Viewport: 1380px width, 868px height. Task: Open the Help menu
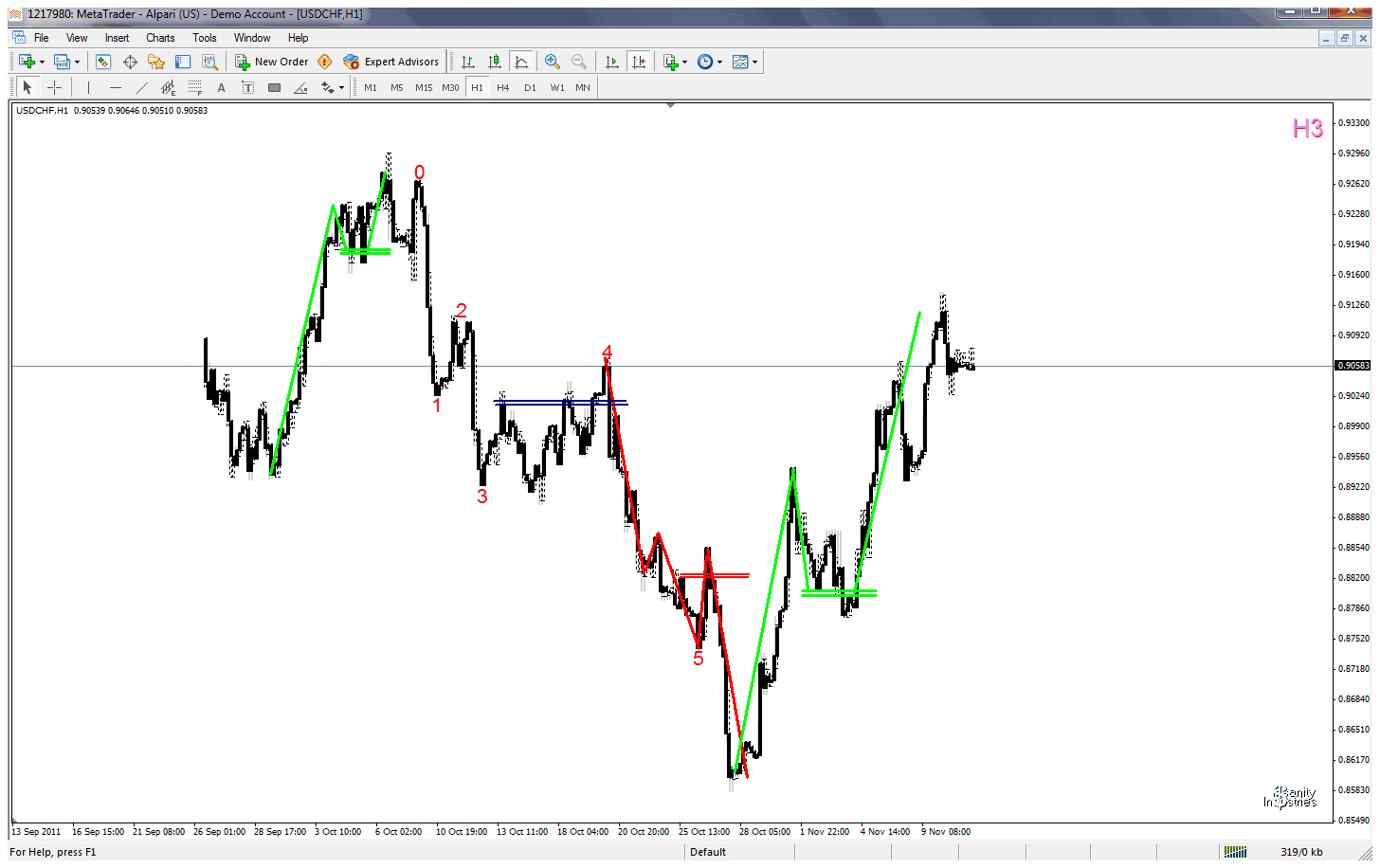tap(298, 38)
